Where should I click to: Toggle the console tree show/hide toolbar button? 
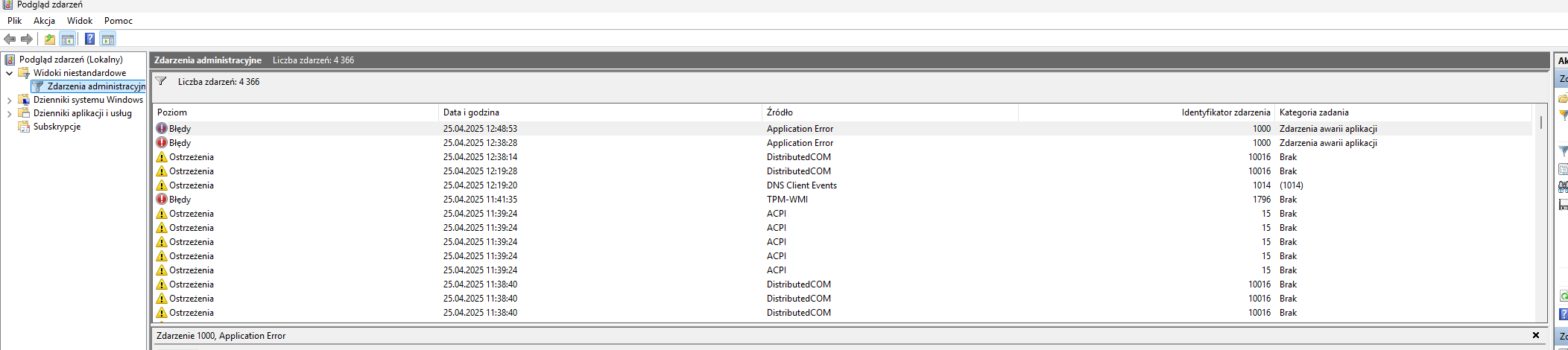68,39
